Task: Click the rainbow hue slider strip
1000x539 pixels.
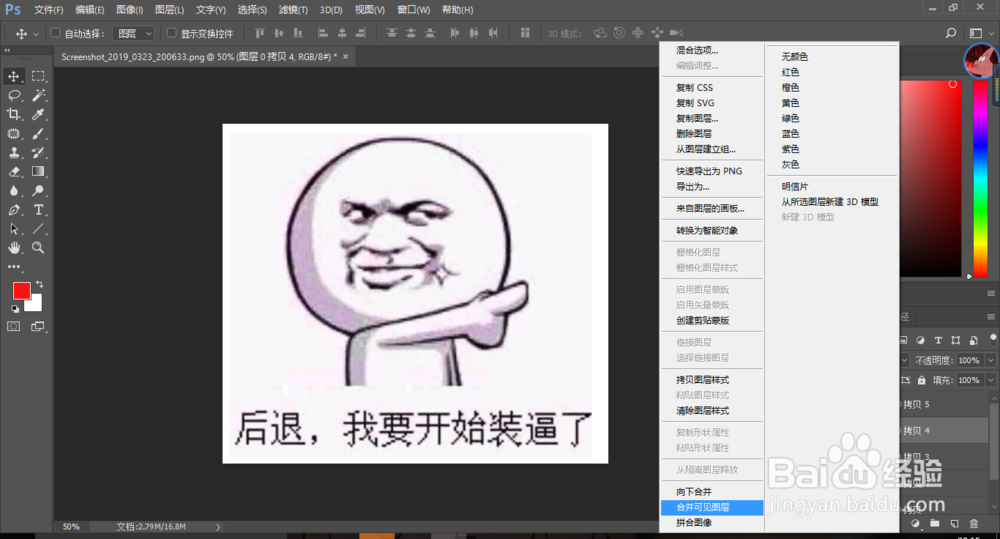Action: (x=980, y=179)
